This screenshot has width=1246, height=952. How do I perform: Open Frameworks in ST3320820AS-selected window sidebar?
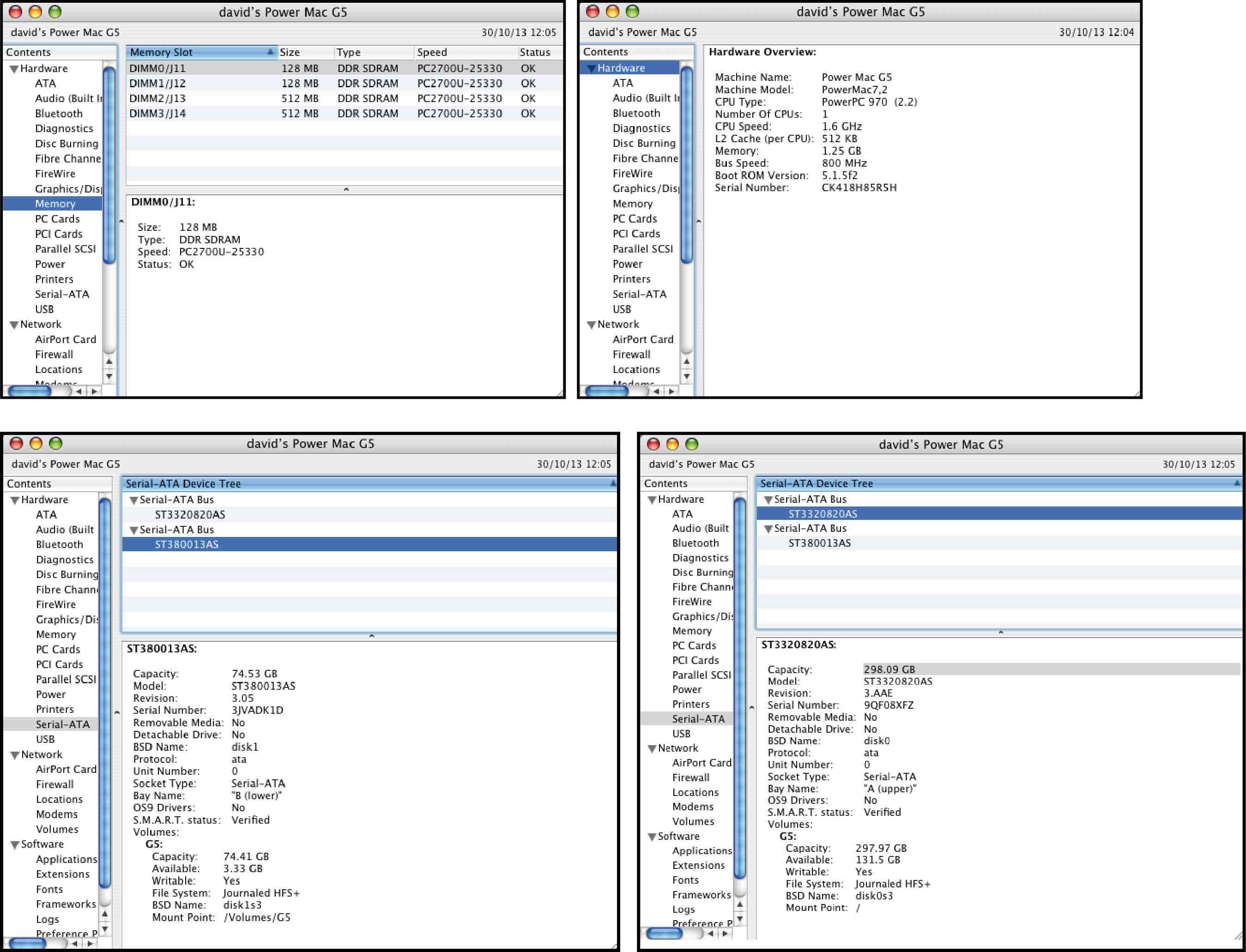tap(701, 895)
